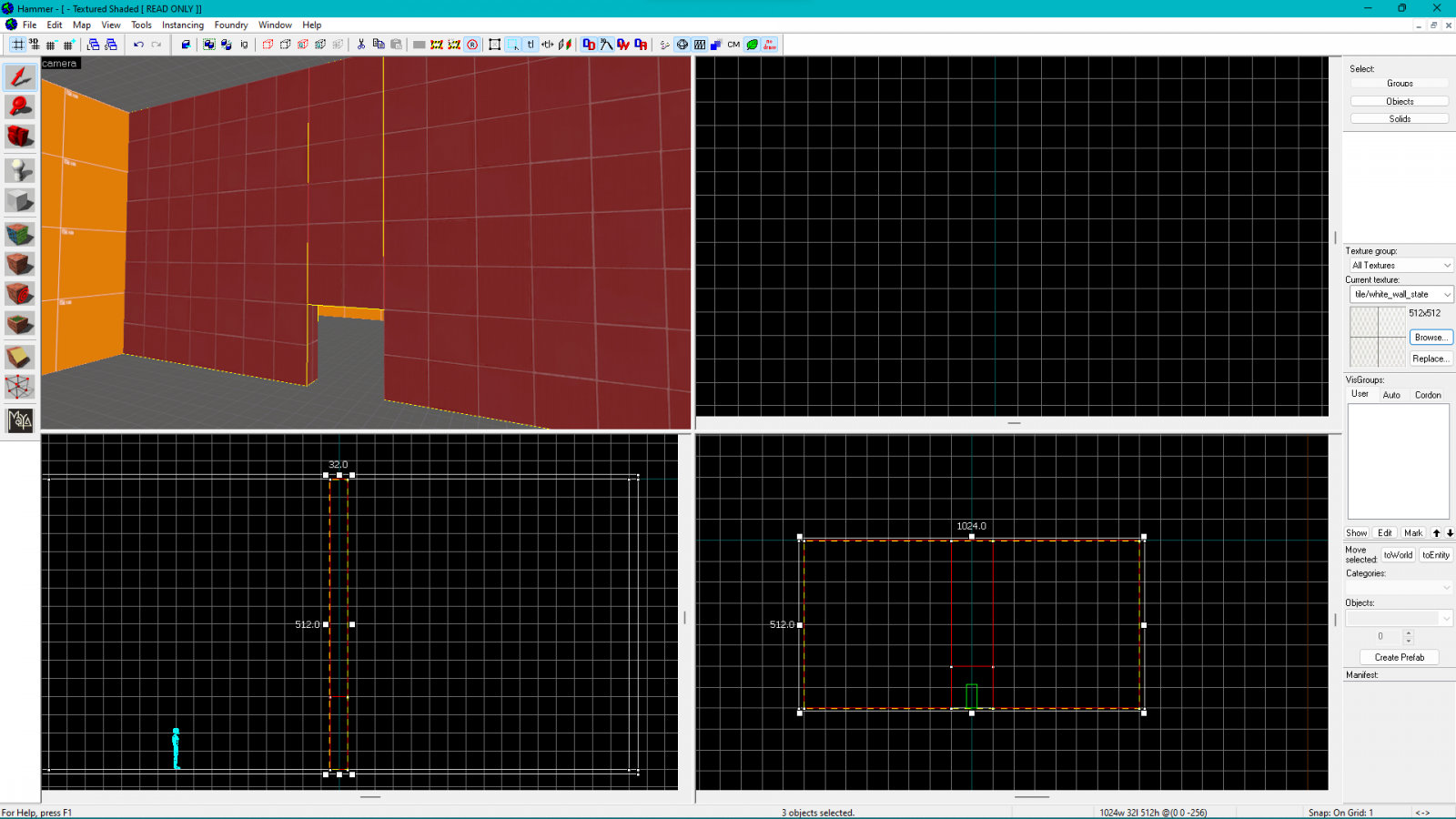Select the Block creation tool
The width and height of the screenshot is (1456, 819).
point(20,201)
